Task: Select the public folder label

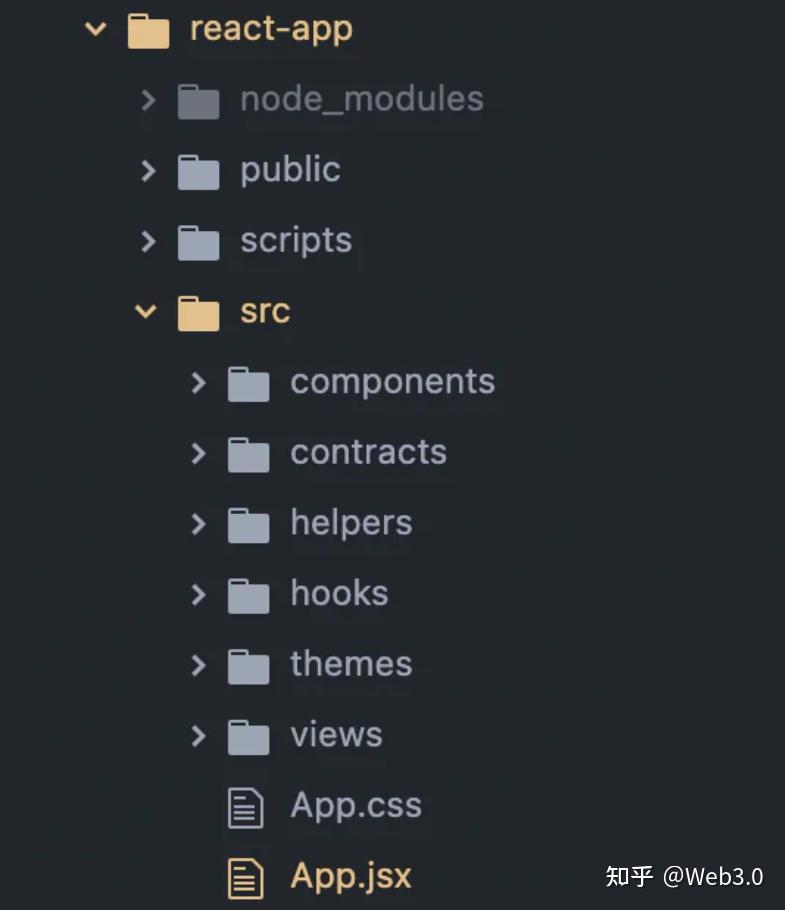Action: (x=290, y=170)
